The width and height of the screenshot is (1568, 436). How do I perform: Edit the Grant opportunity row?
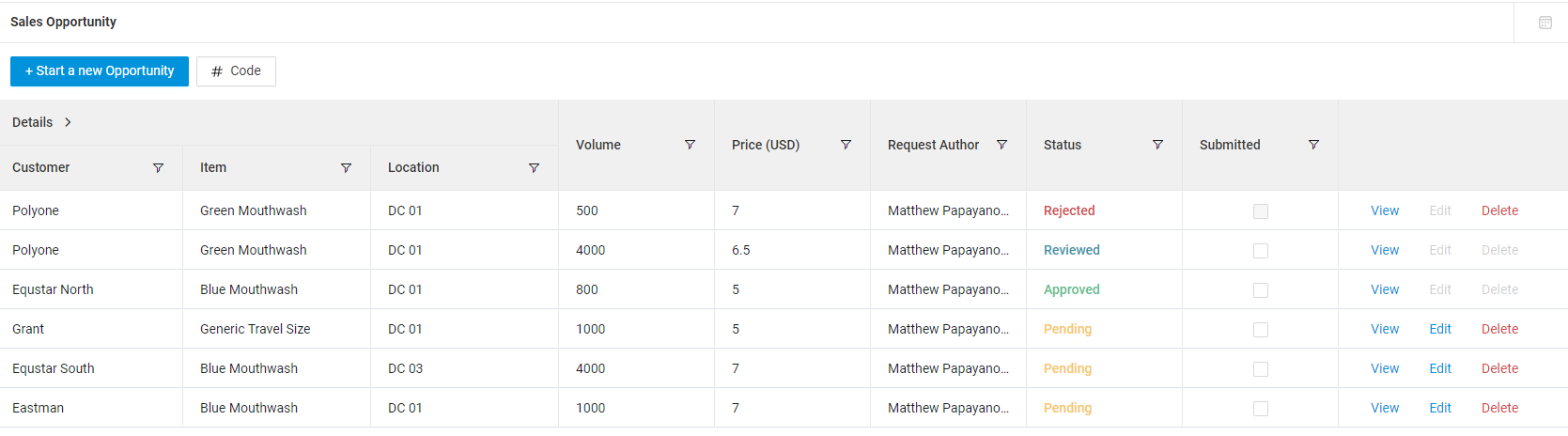(1440, 329)
